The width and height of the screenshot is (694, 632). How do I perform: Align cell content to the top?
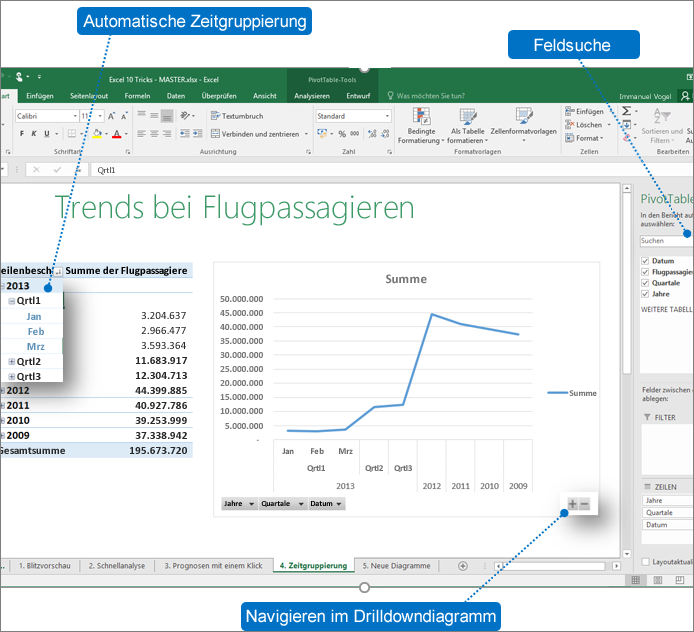141,116
